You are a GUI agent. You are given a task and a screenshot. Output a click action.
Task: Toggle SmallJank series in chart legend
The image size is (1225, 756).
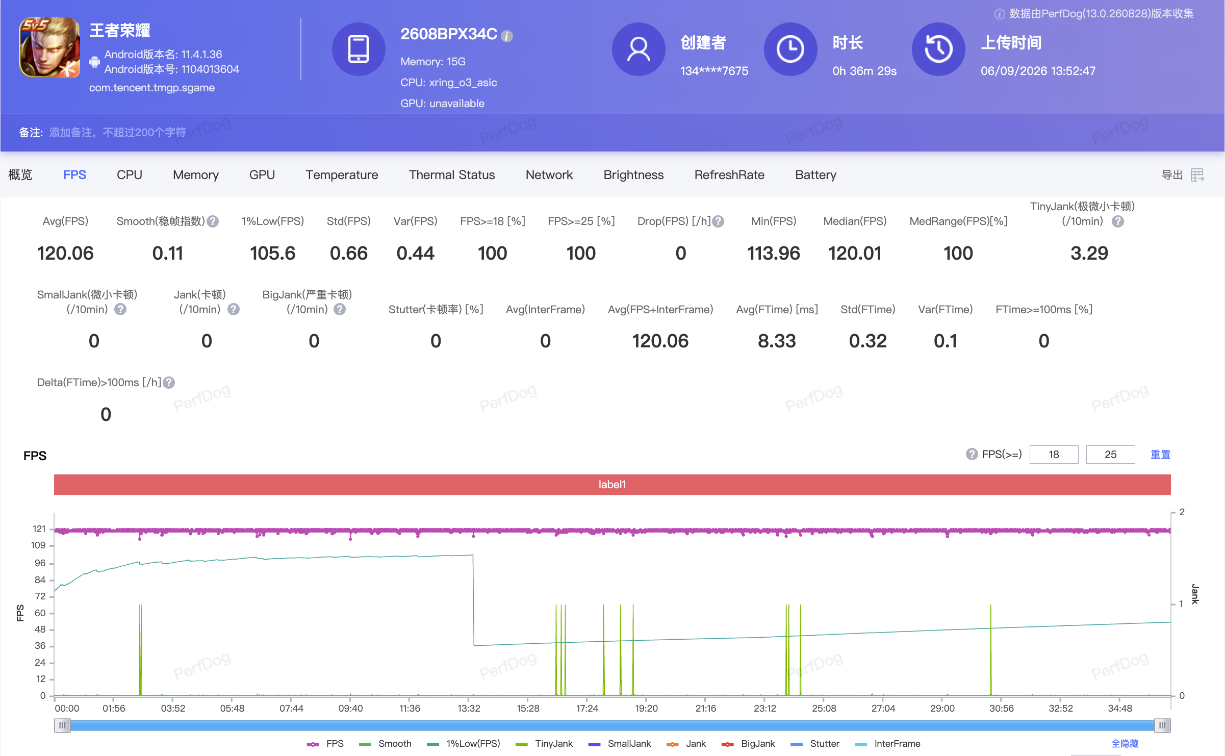(x=620, y=744)
